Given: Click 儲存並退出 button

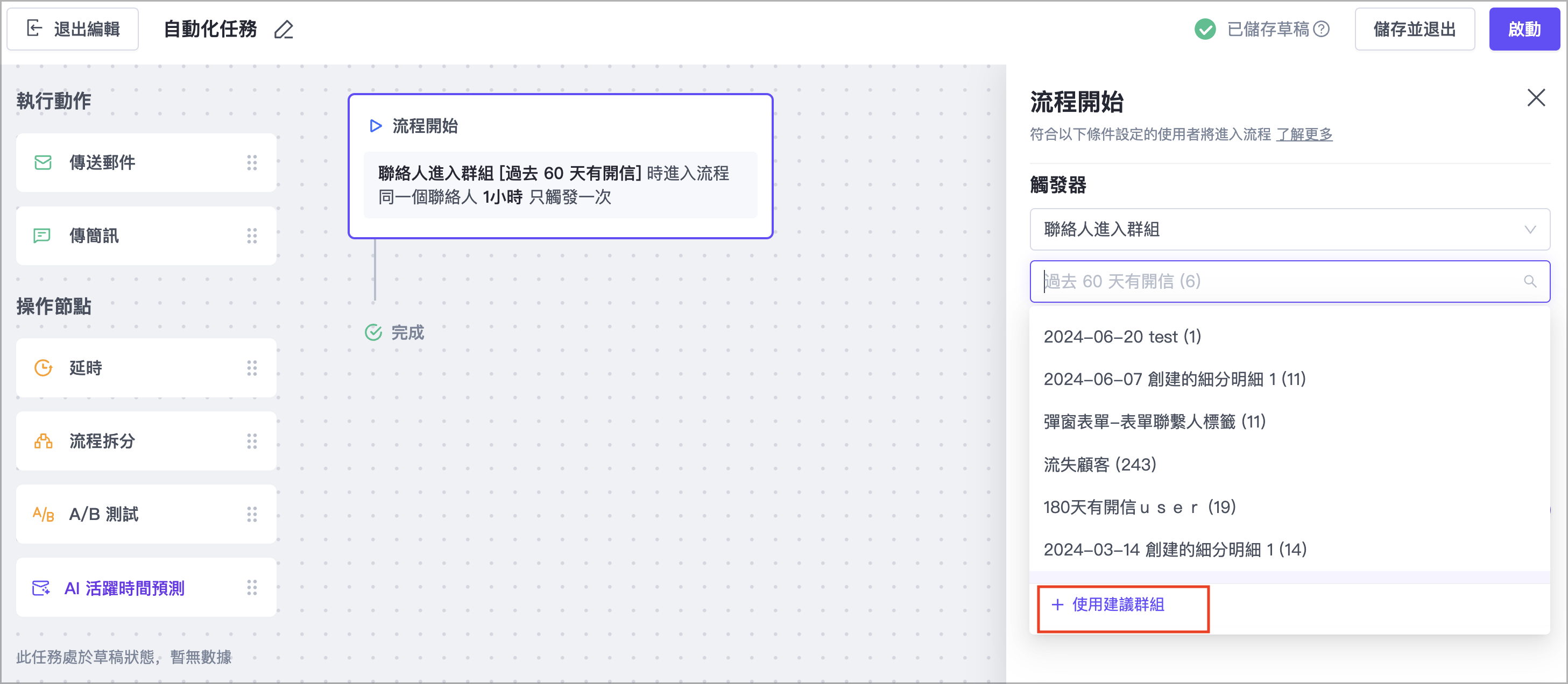Looking at the screenshot, I should point(1414,29).
